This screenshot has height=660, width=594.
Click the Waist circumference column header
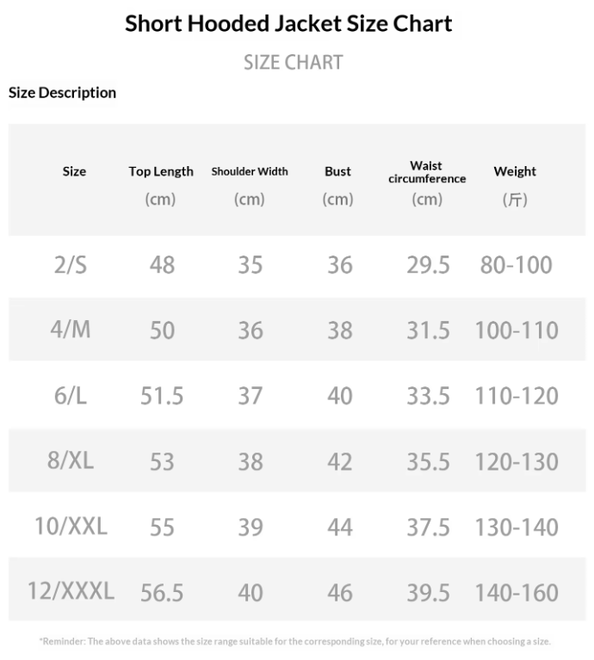coord(427,172)
